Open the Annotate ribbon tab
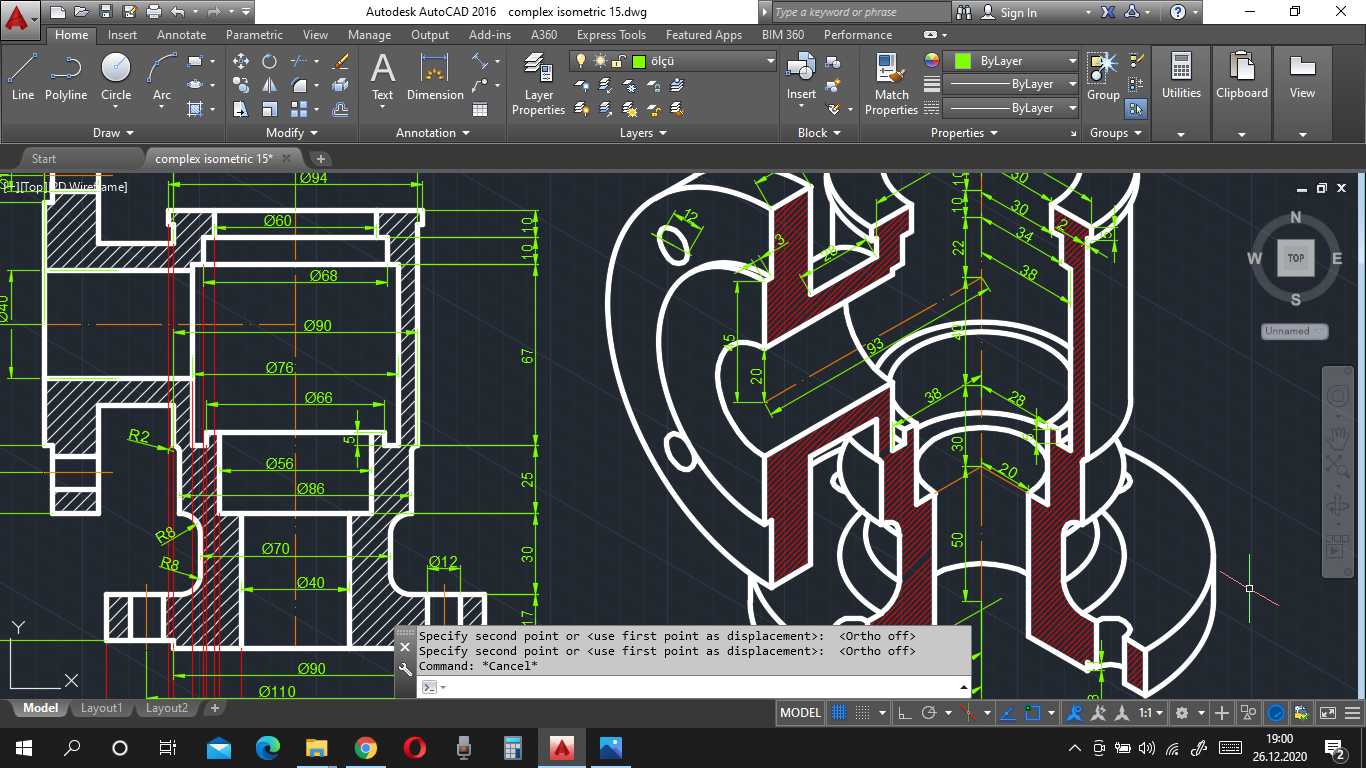1366x768 pixels. [x=182, y=34]
